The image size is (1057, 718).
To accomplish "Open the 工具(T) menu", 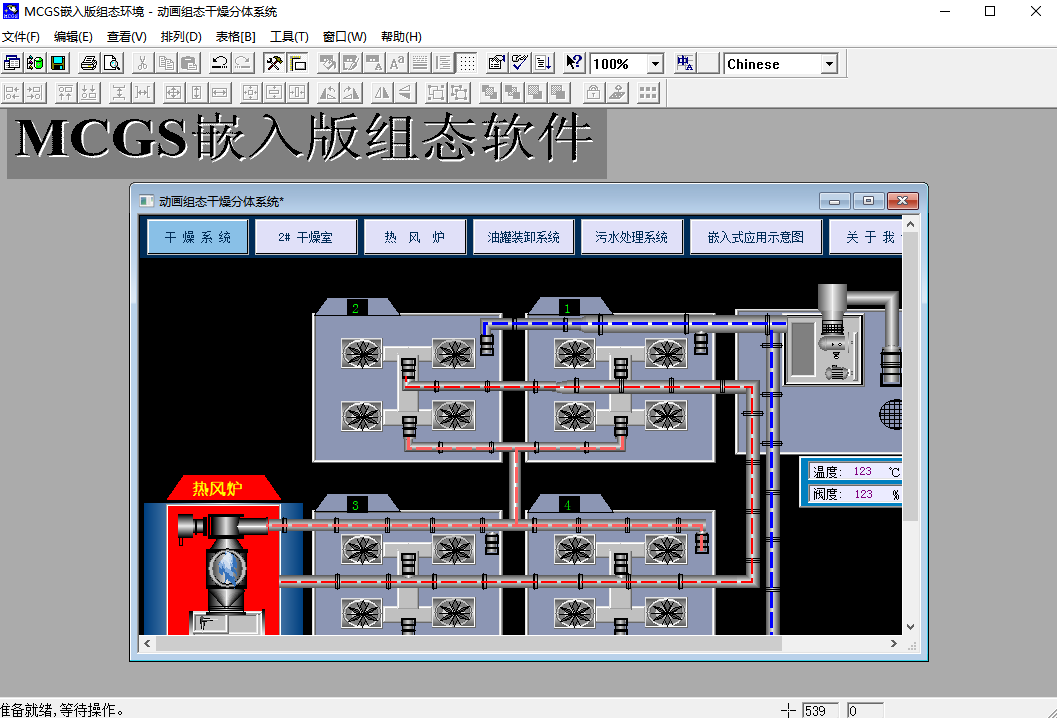I will click(x=289, y=36).
